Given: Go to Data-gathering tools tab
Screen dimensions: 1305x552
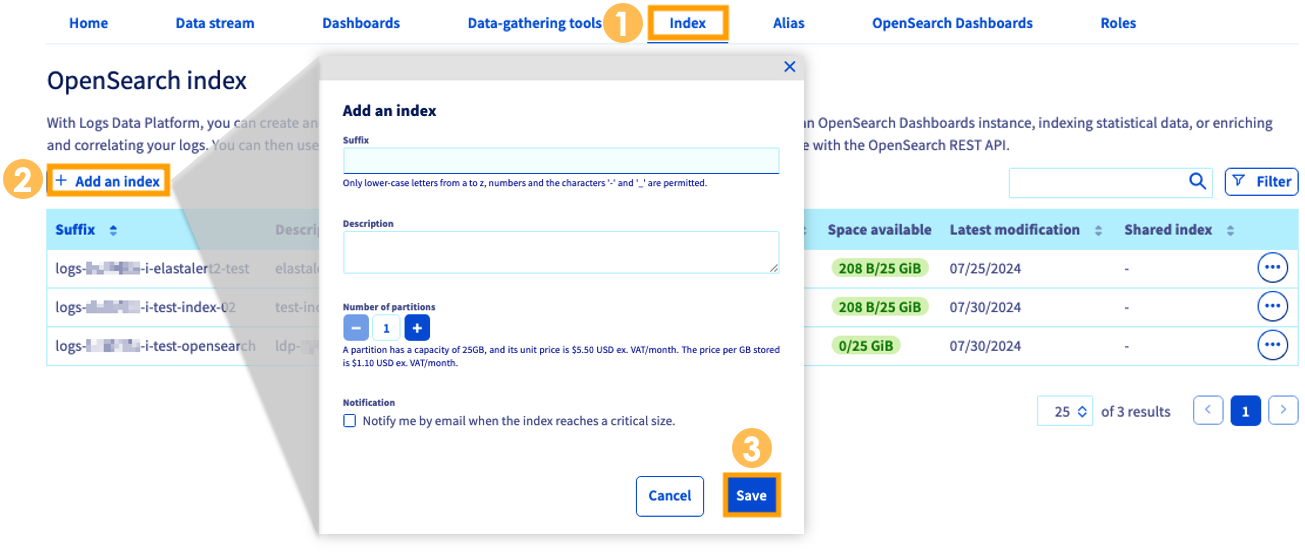Looking at the screenshot, I should tap(535, 23).
